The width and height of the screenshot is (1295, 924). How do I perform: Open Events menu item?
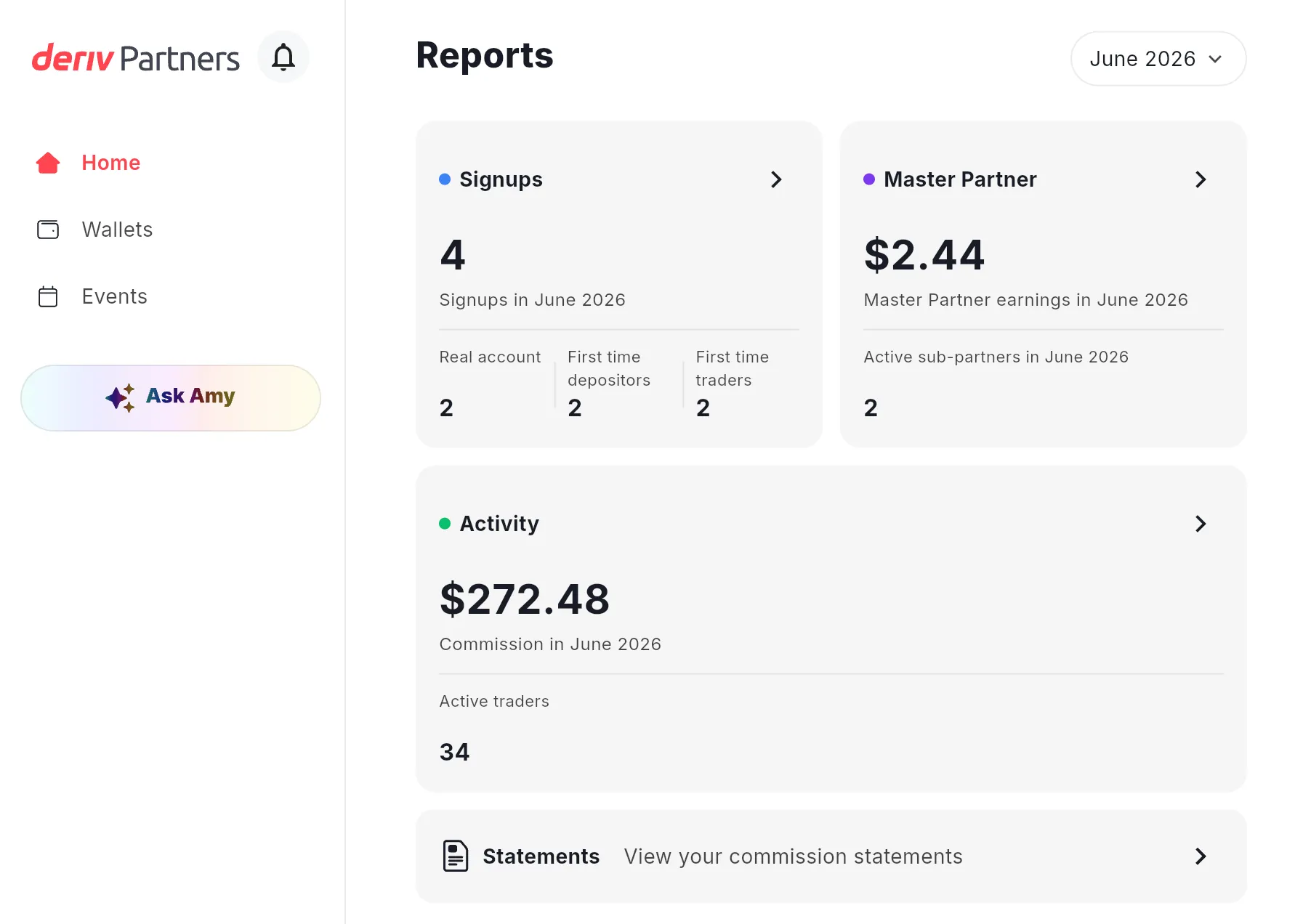tap(114, 296)
